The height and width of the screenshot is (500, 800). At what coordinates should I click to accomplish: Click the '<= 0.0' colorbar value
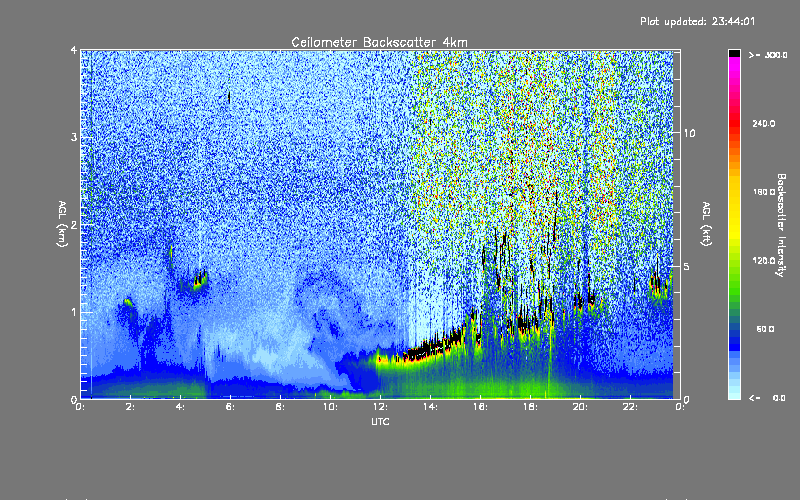(x=767, y=398)
